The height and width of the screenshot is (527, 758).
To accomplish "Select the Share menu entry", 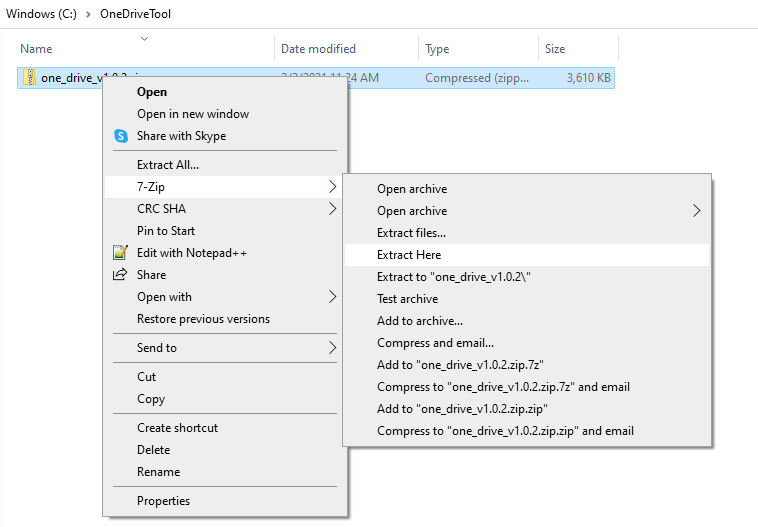I will pos(225,275).
